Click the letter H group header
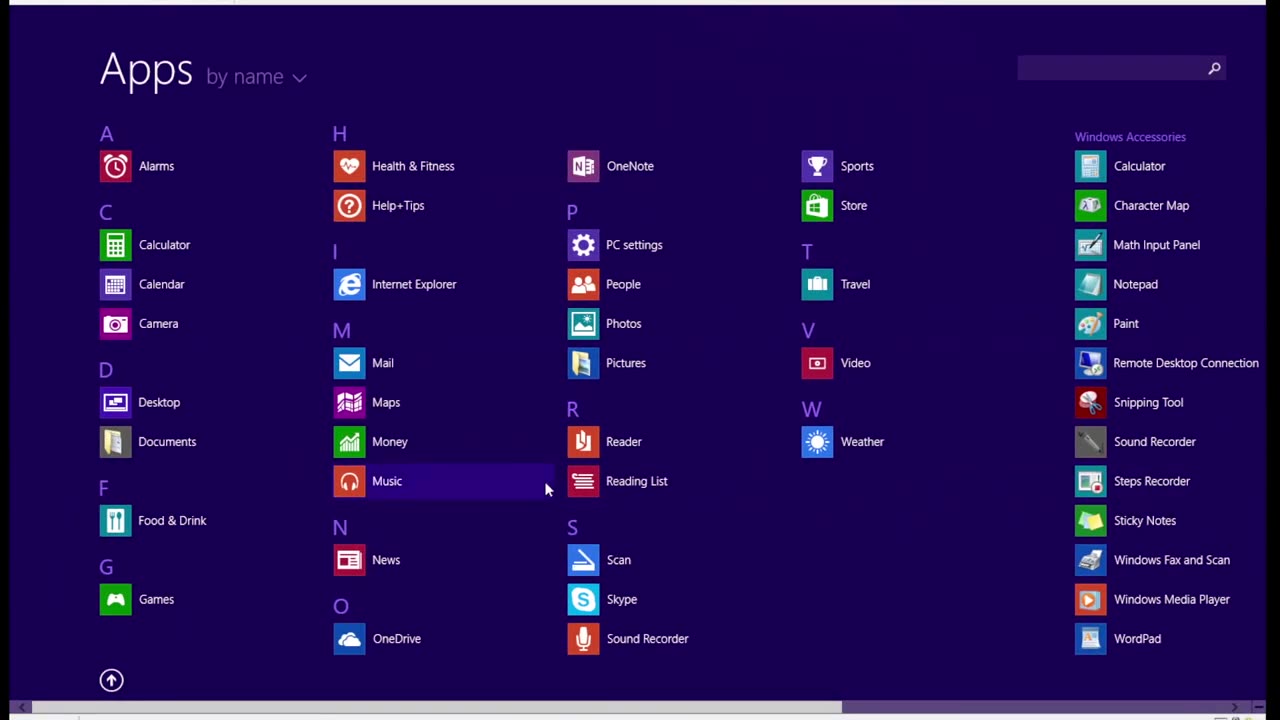This screenshot has width=1280, height=720. [340, 134]
